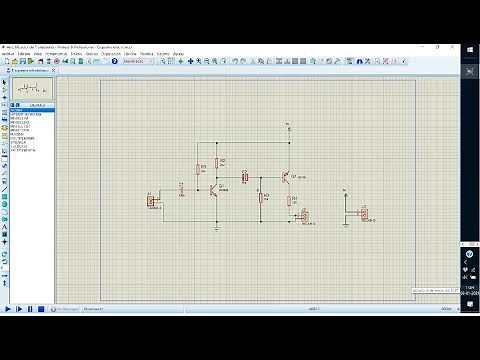480x360 pixels.
Task: Activate Component Mode tool
Action: [4, 90]
